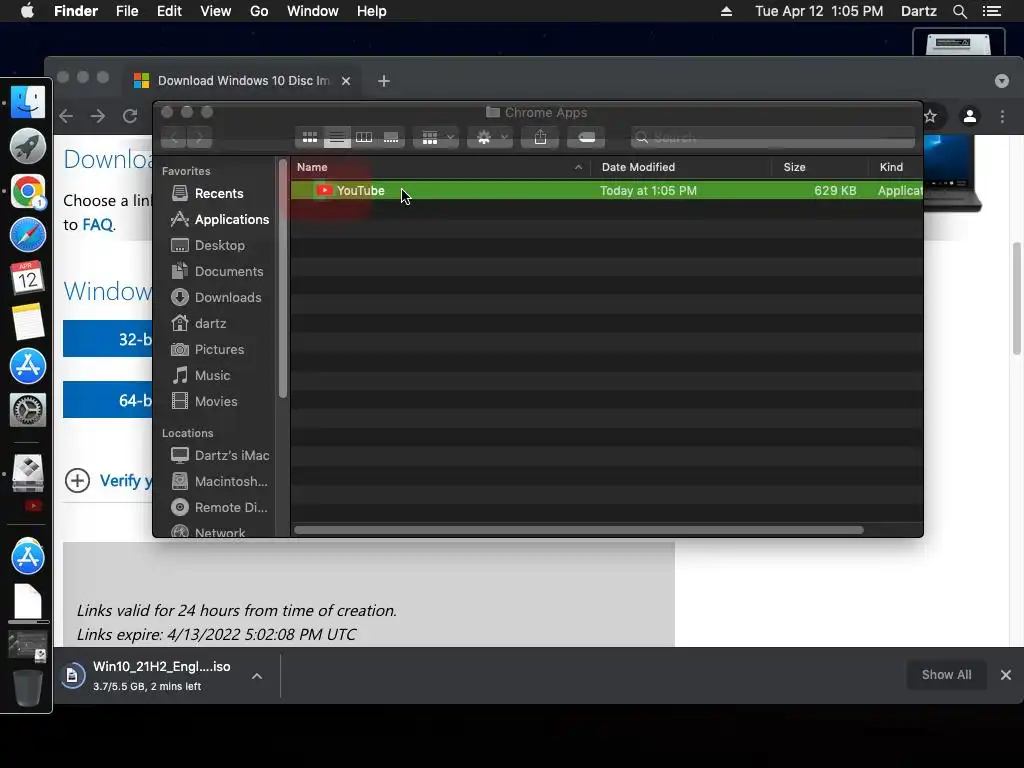Screen dimensions: 1024x768
Task: Open the File menu
Action: (127, 11)
